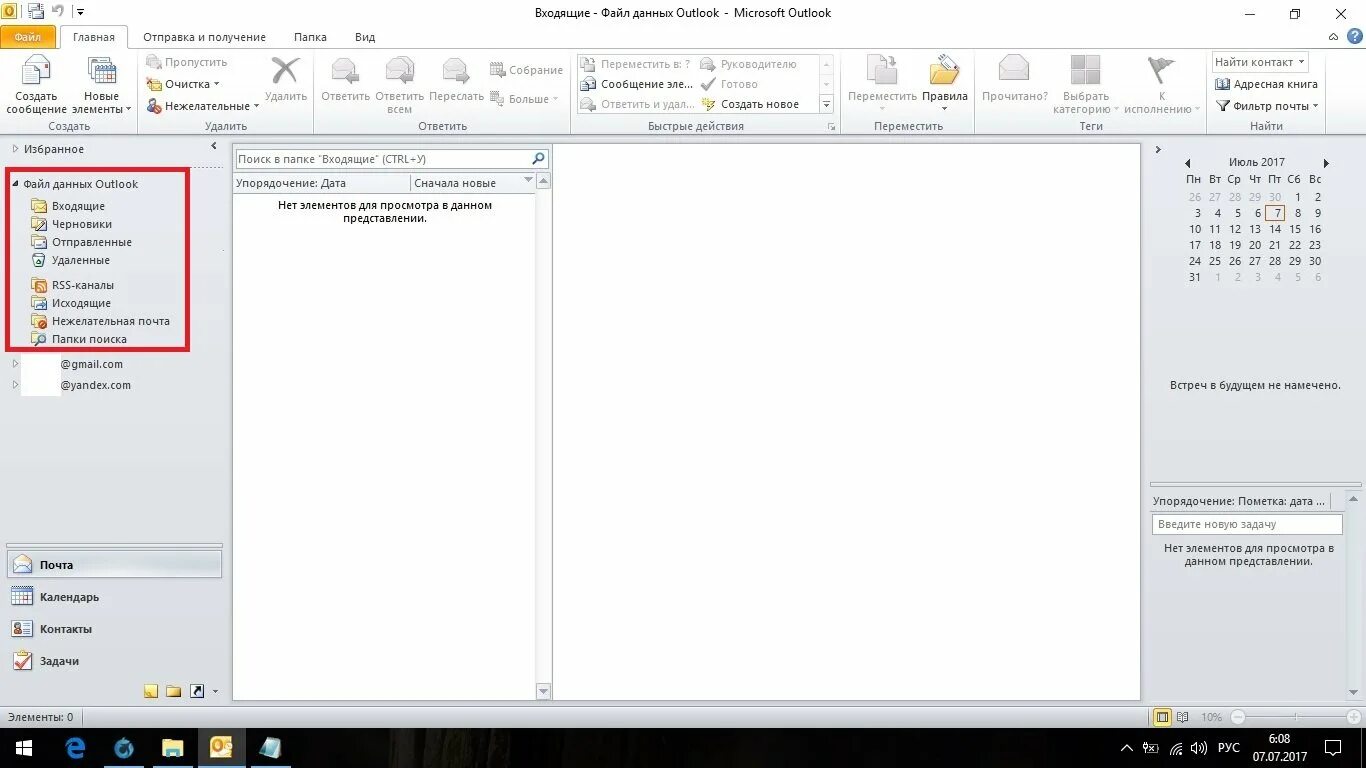The width and height of the screenshot is (1366, 768).
Task: Click the zoom slider in status bar
Action: [1296, 717]
